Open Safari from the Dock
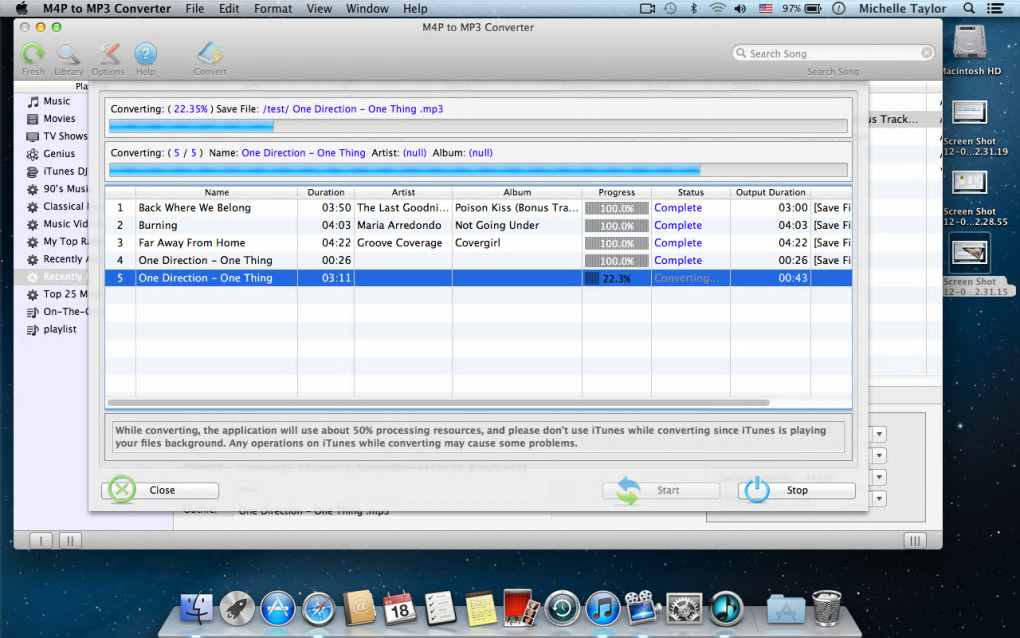1020x638 pixels. [x=319, y=609]
